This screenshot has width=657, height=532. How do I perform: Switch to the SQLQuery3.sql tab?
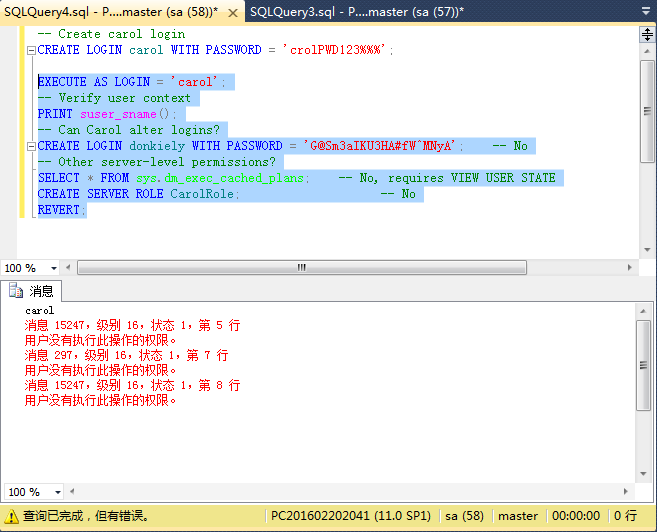point(355,10)
